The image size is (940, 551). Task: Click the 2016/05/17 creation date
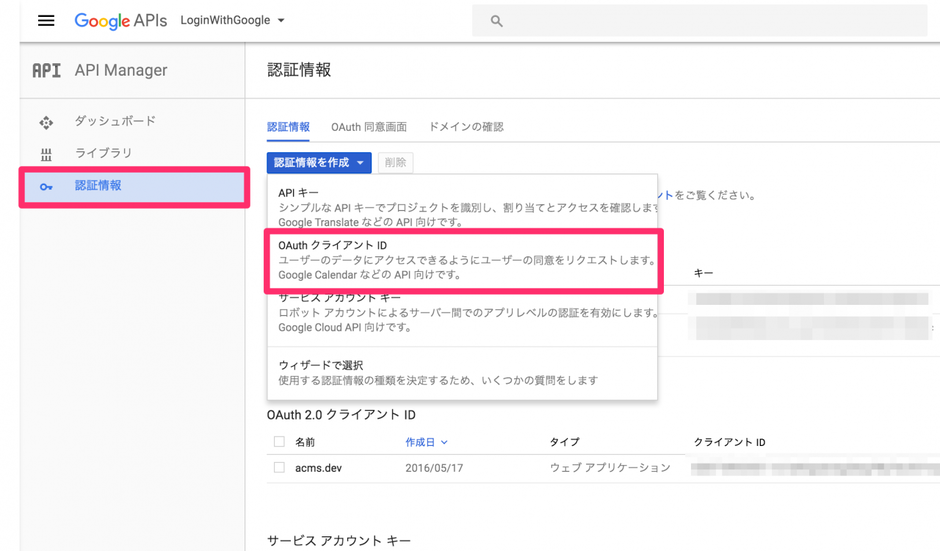coord(434,468)
